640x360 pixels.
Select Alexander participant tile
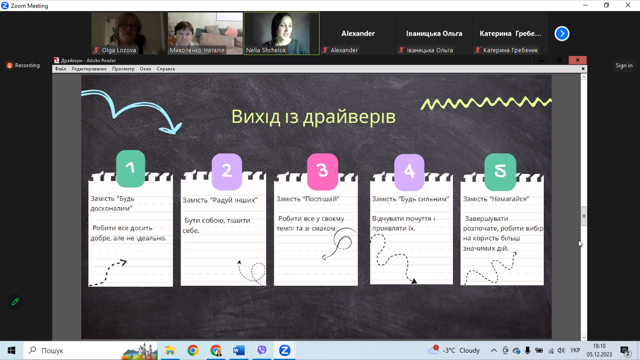358,33
